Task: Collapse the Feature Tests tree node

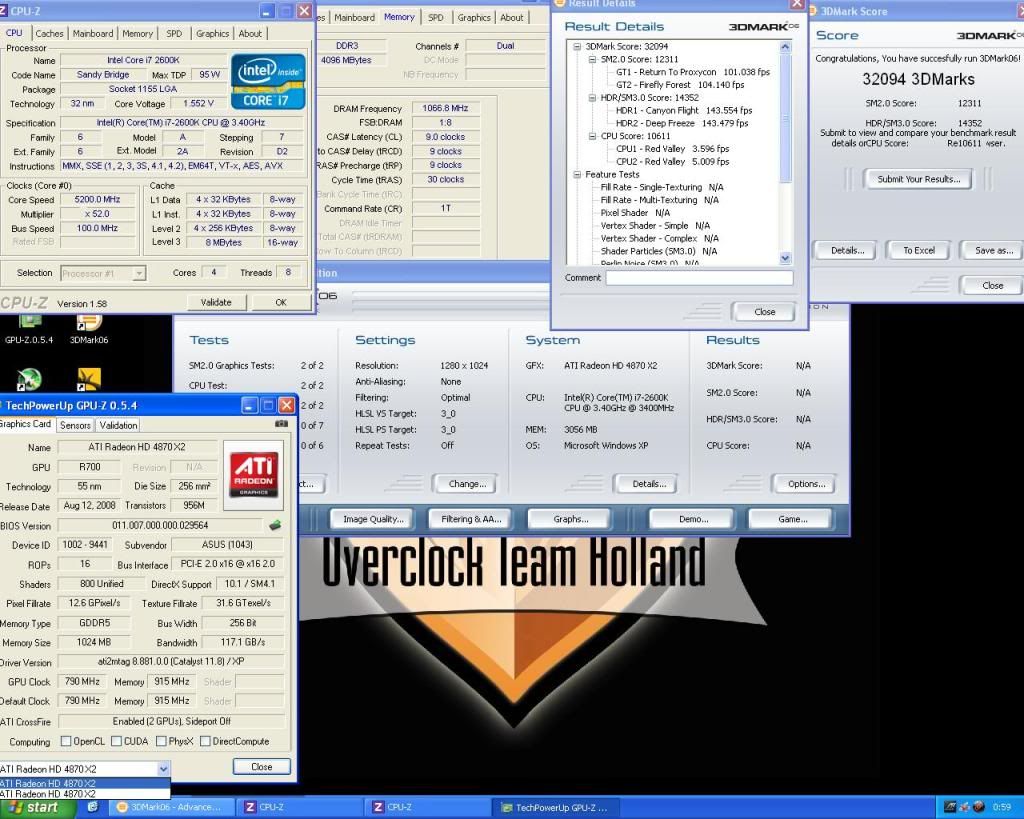Action: 577,174
